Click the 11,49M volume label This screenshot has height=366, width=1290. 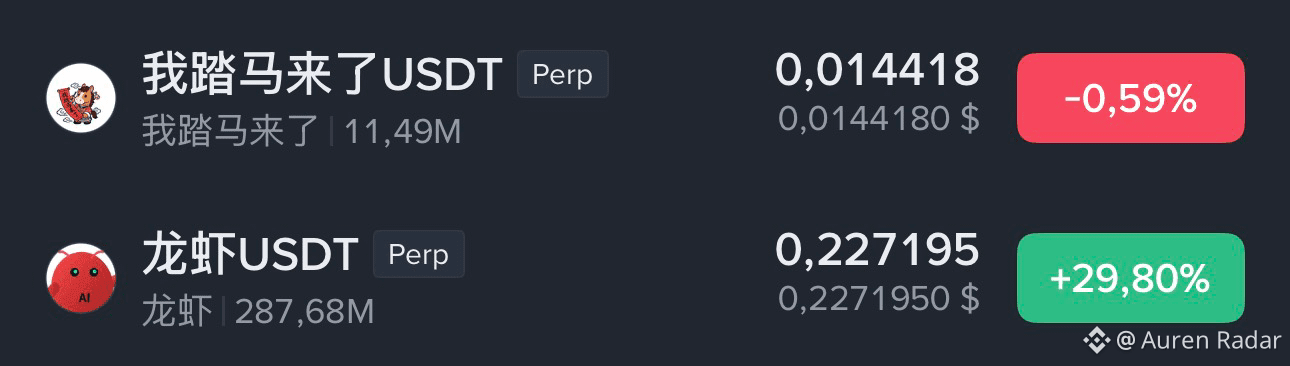[x=403, y=131]
